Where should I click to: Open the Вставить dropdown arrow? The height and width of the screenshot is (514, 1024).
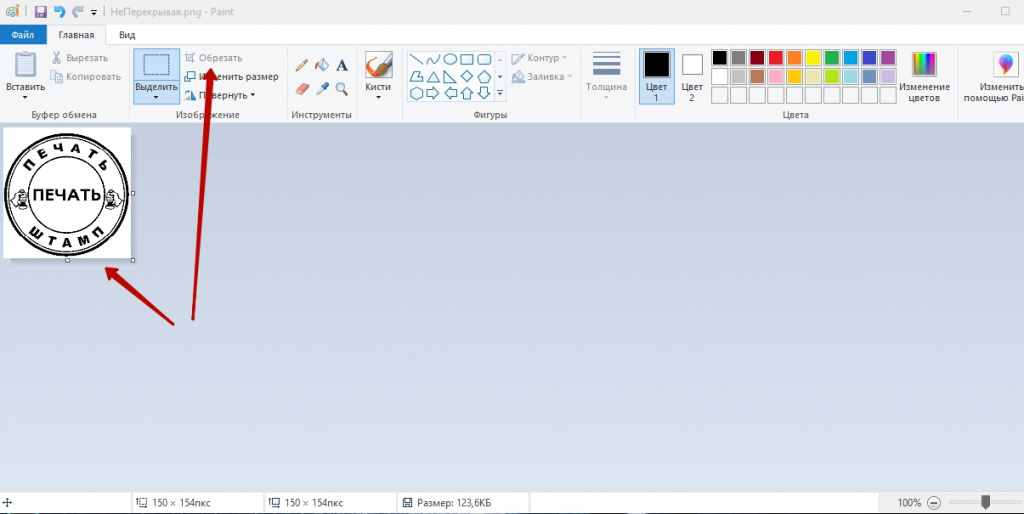(25, 97)
